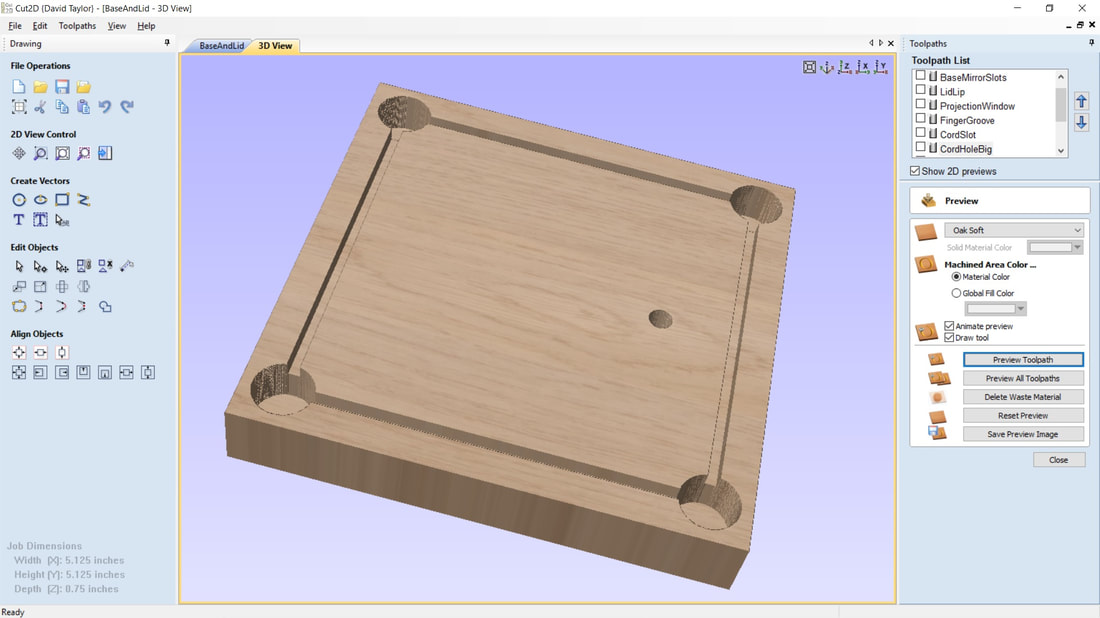This screenshot has height=618, width=1100.
Task: Click the Create New File icon
Action: pos(19,88)
